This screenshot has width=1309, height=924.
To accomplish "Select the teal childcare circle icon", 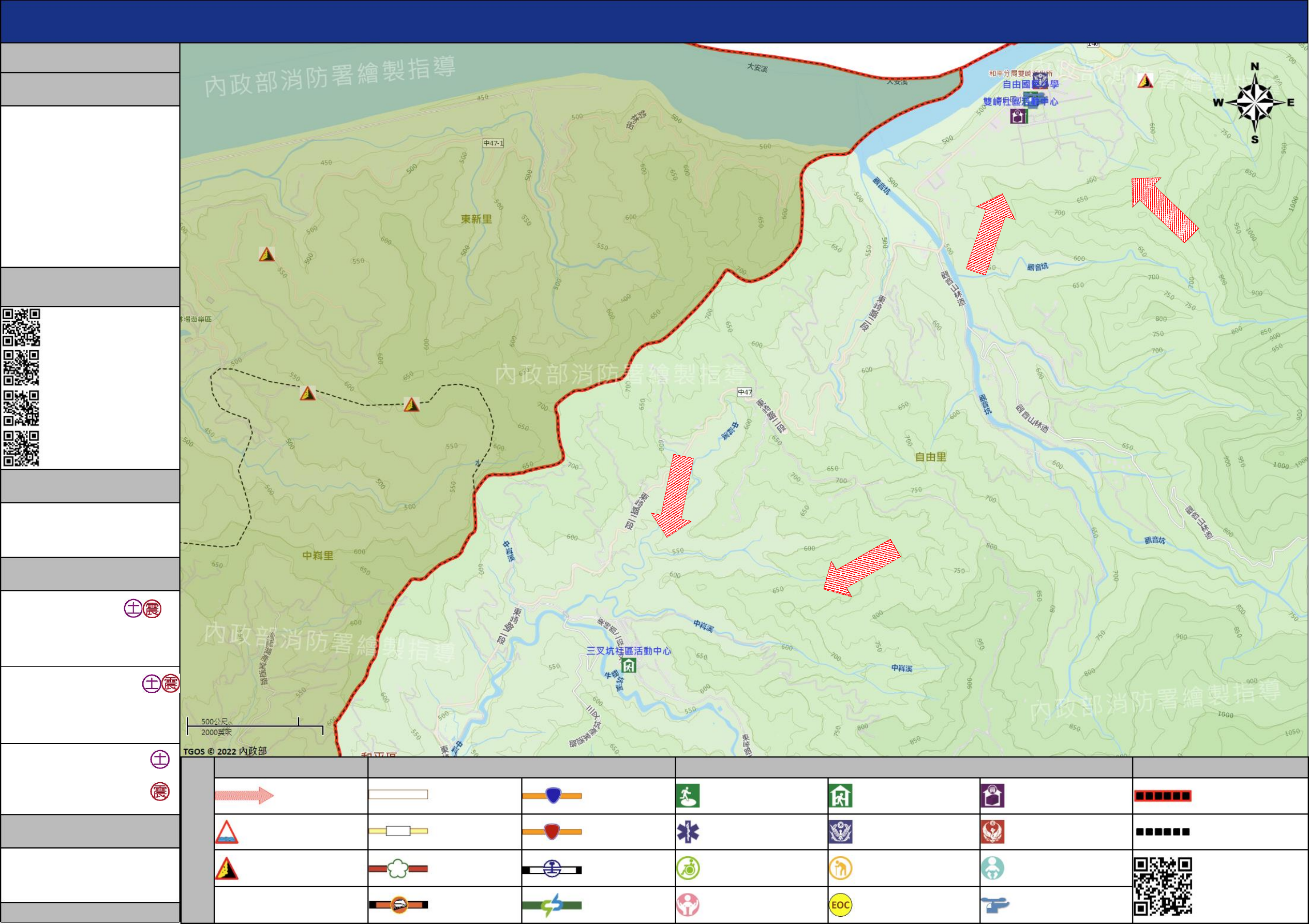I will (x=993, y=869).
